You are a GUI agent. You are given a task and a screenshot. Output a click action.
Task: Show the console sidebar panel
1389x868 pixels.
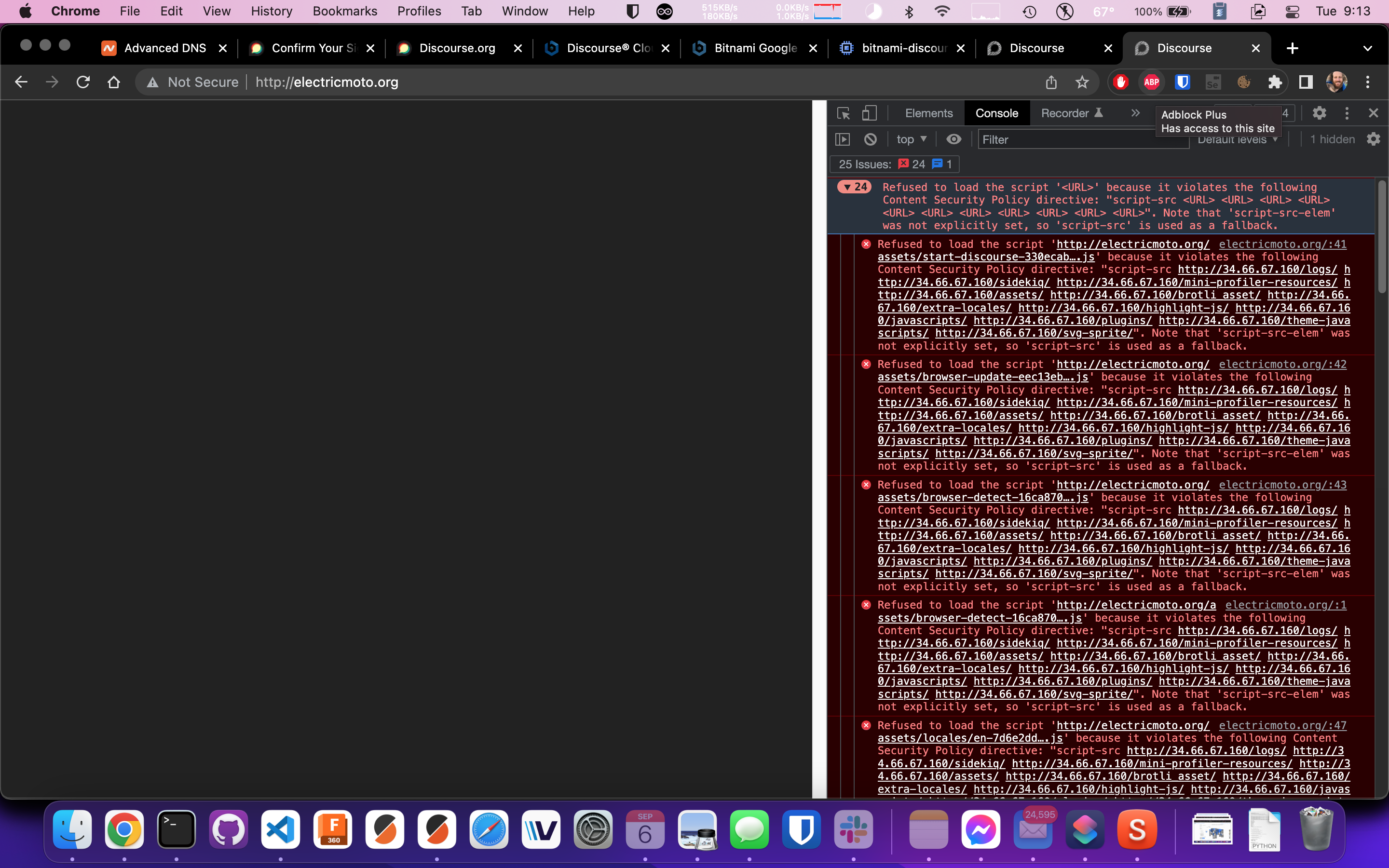coord(843,139)
